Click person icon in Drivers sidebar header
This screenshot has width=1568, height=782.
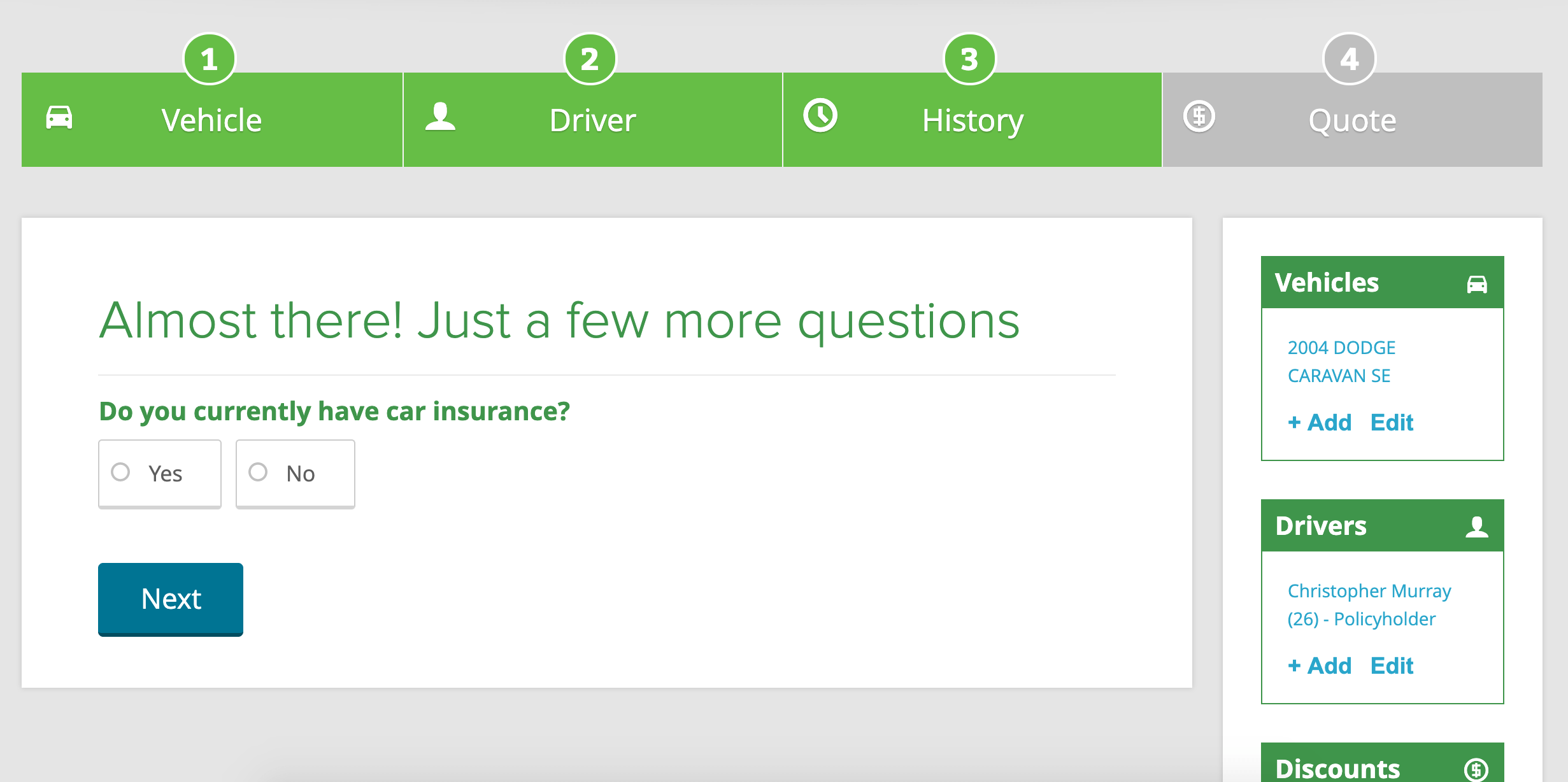tap(1477, 527)
